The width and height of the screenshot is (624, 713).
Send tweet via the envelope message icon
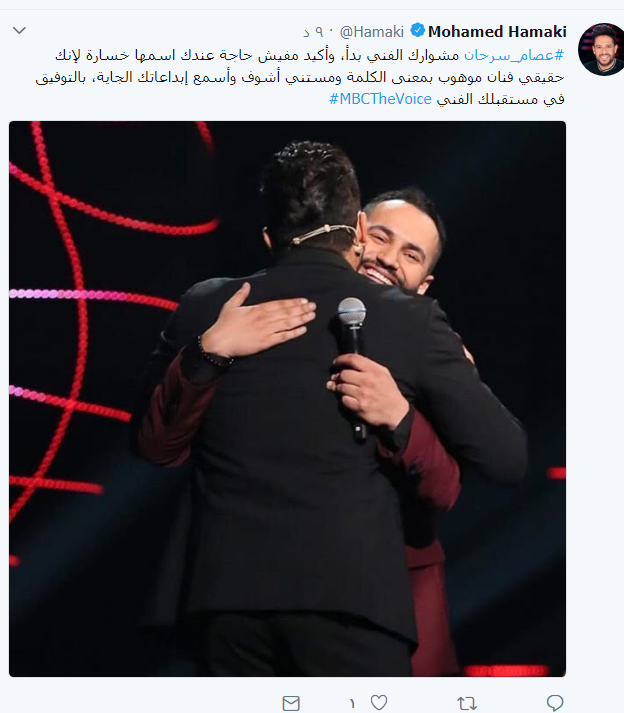pos(291,703)
